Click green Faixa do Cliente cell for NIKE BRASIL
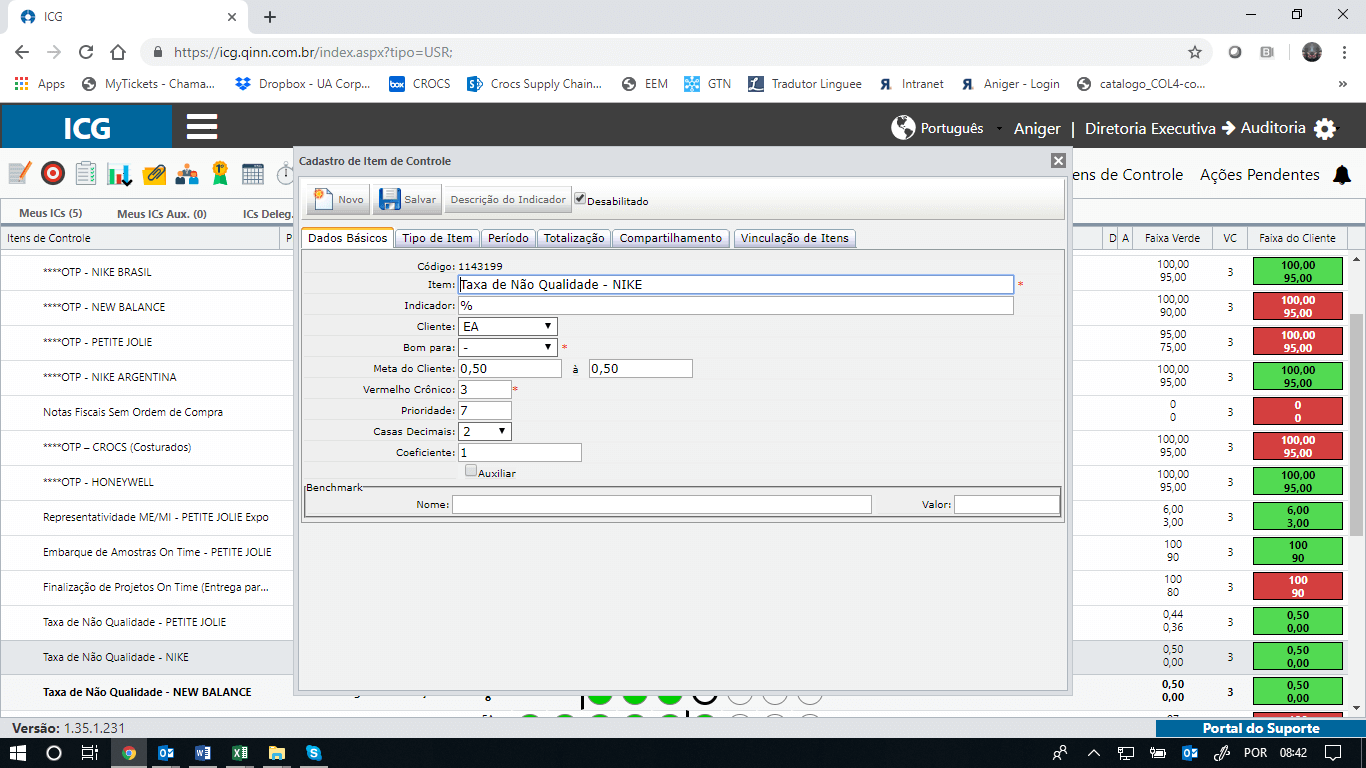The image size is (1366, 768). click(x=1298, y=271)
